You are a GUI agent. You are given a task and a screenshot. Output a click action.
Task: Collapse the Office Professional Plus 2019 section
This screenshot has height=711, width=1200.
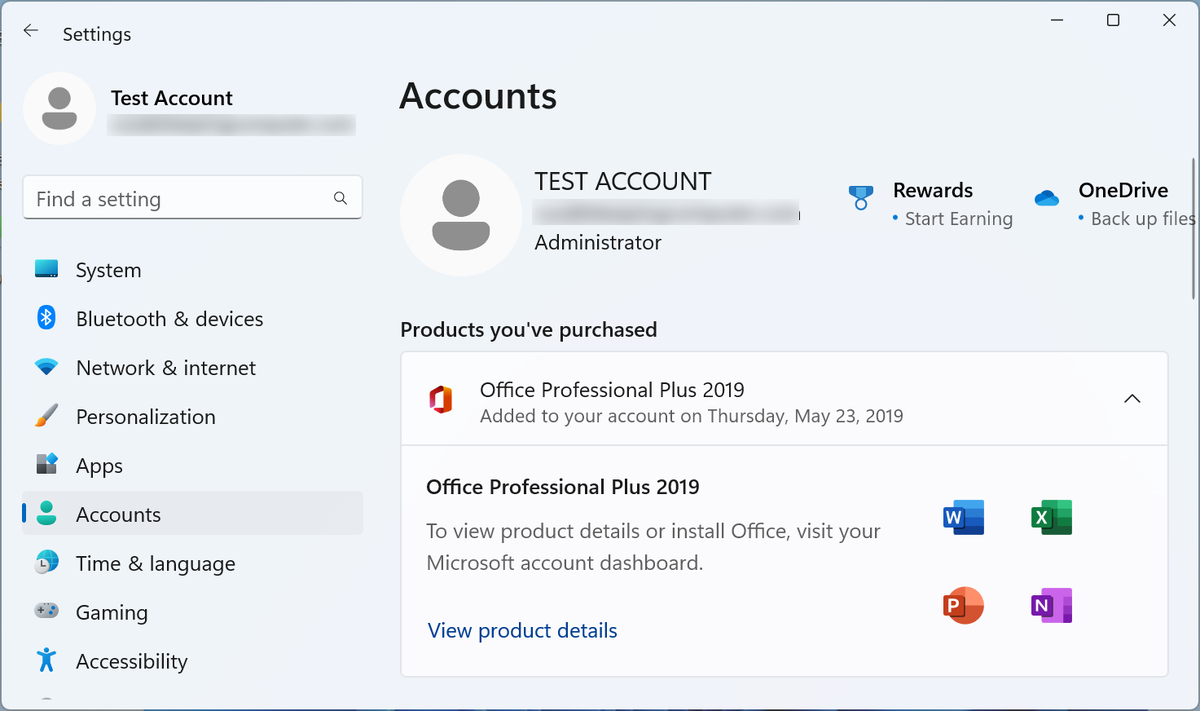[1132, 399]
